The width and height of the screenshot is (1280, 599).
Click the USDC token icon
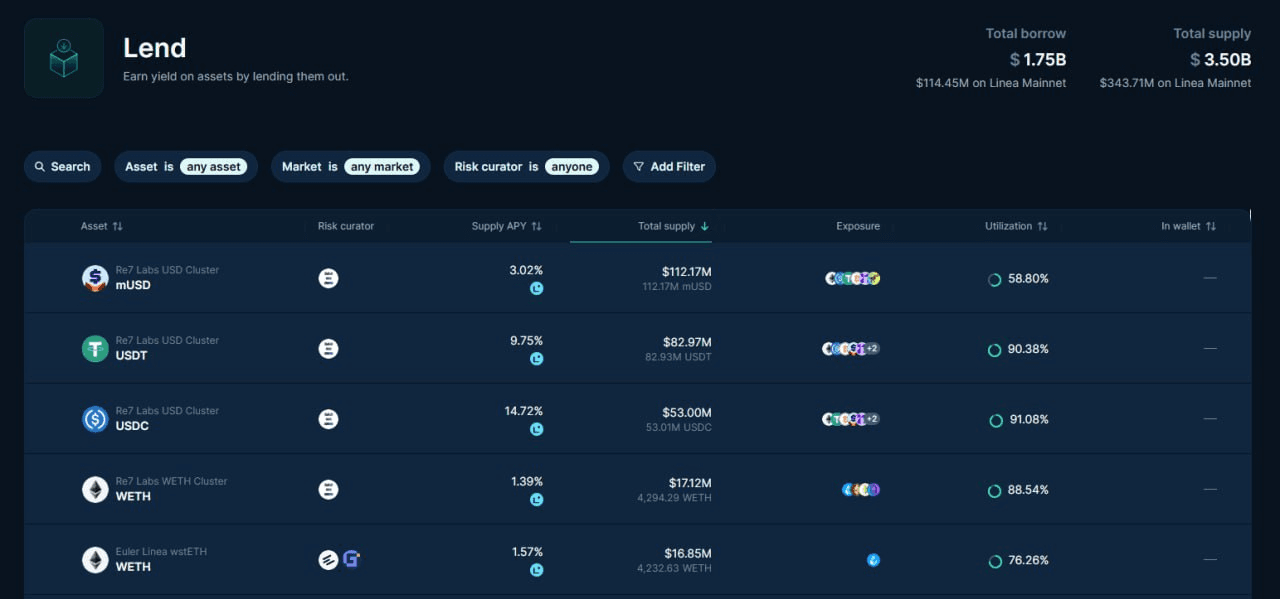95,419
